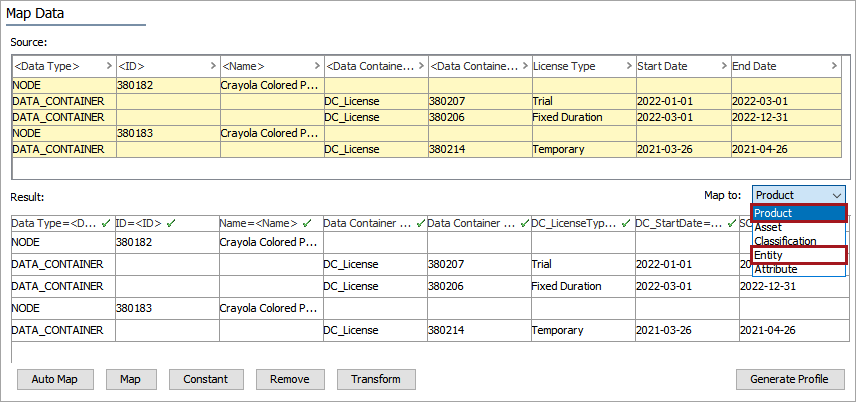Select result cell 380207
Image resolution: width=856 pixels, height=402 pixels.
(479, 264)
